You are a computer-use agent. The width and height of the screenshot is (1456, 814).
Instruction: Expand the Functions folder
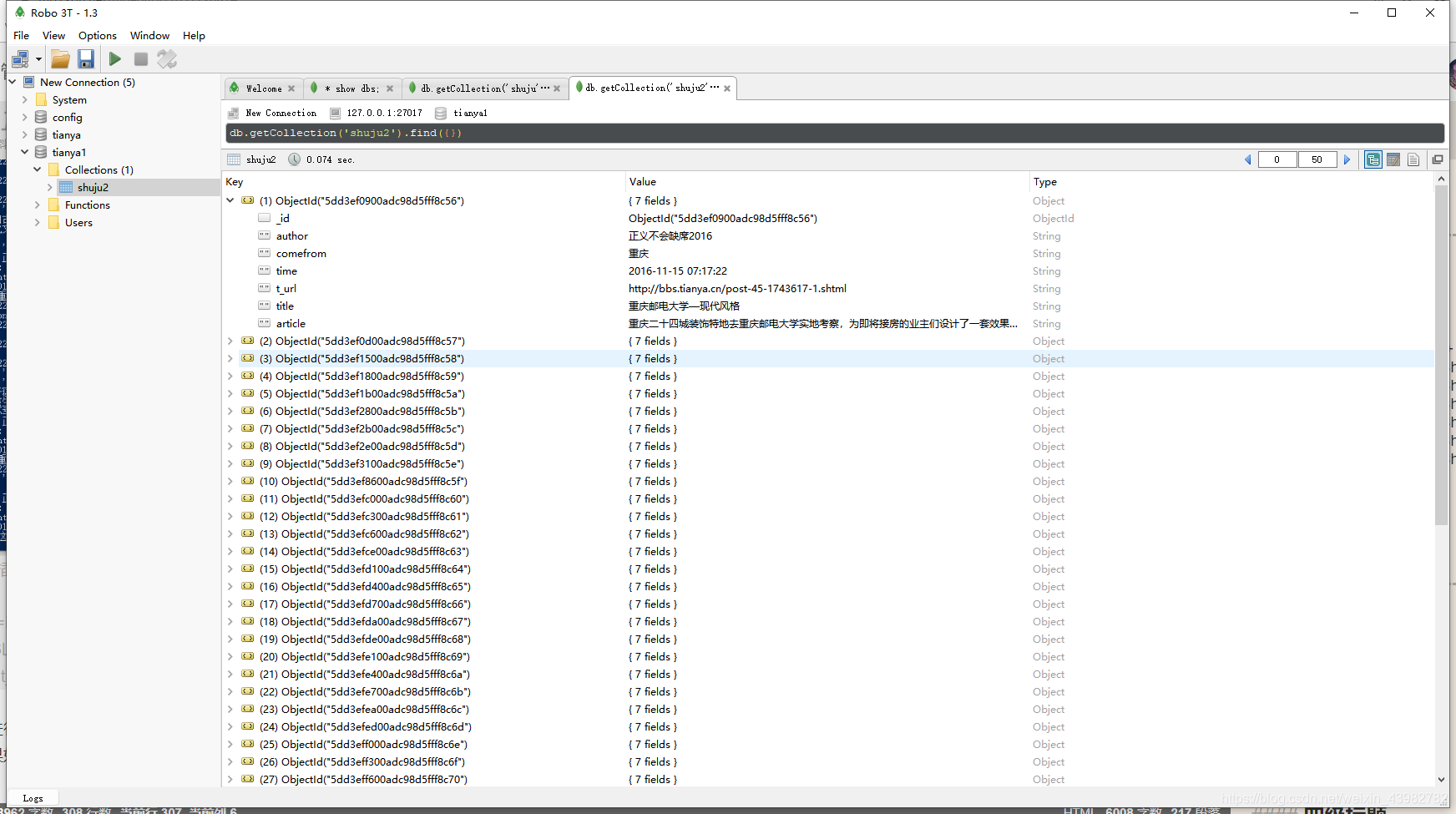[x=38, y=205]
